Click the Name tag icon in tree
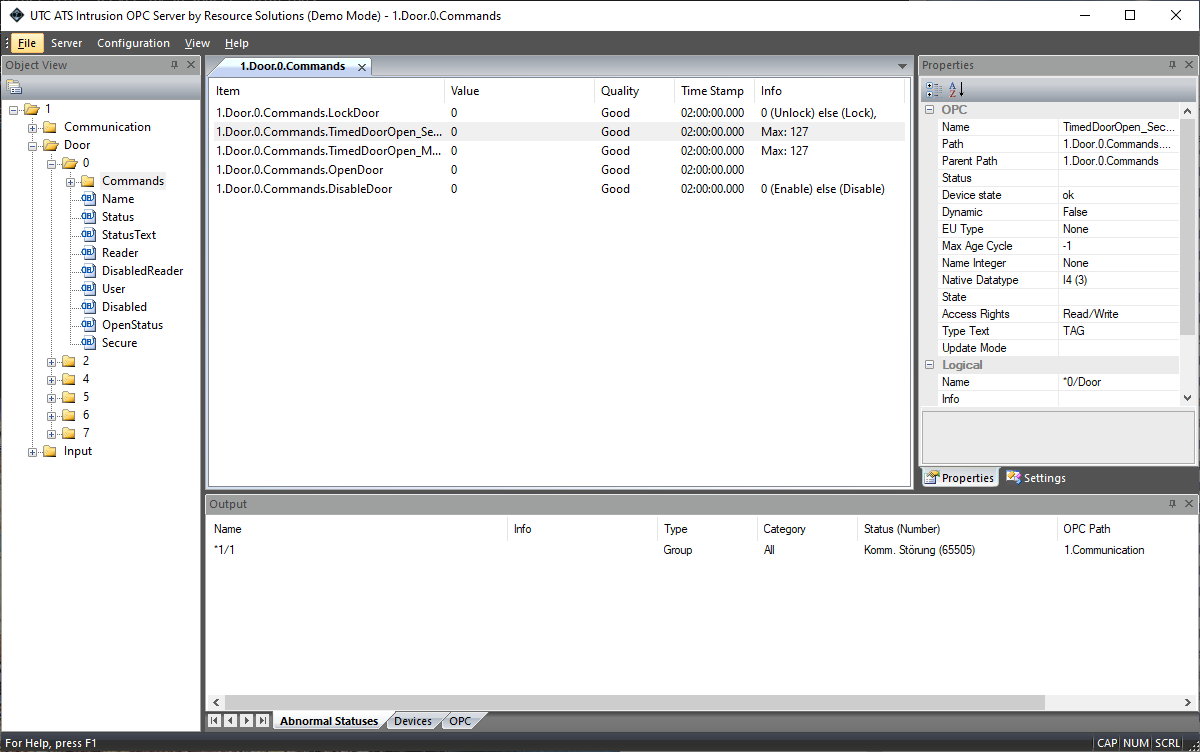Image resolution: width=1200 pixels, height=752 pixels. coord(88,199)
